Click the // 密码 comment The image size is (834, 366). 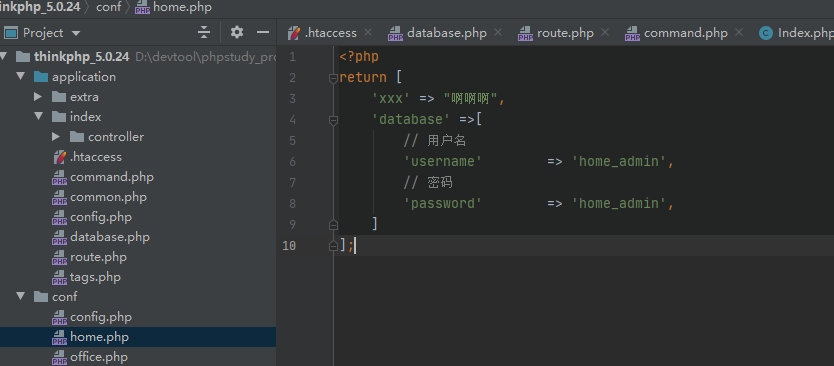pos(428,182)
